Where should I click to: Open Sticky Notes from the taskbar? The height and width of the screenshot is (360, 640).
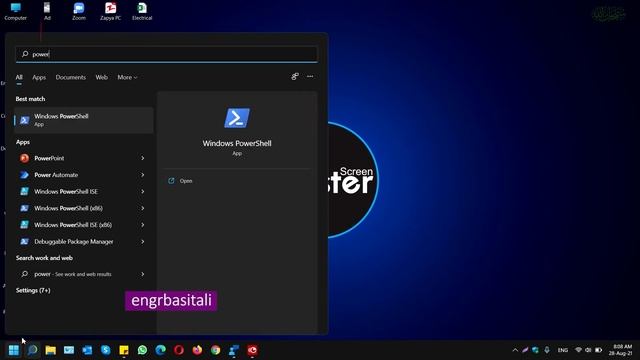point(124,350)
